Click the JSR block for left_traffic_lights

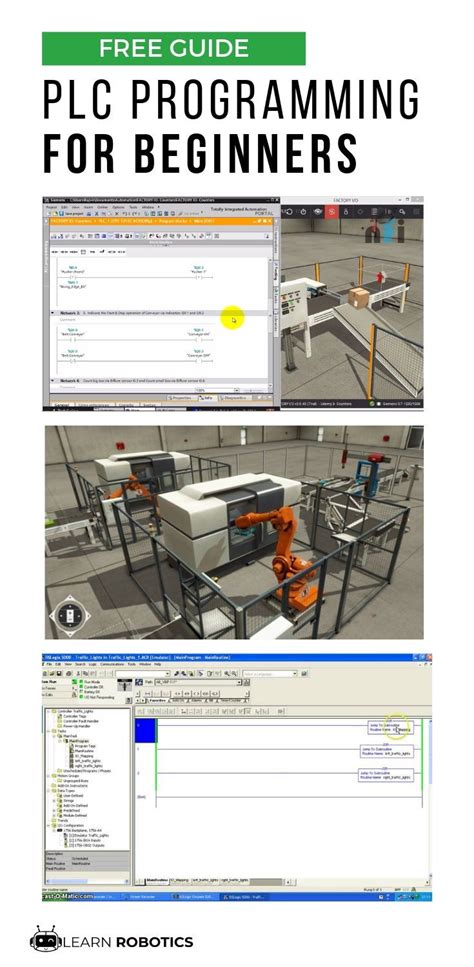386,751
